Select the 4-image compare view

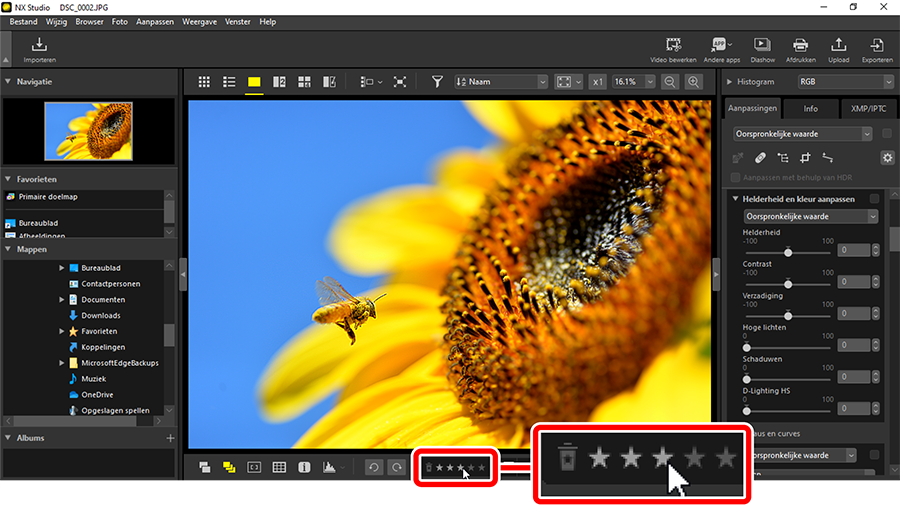[304, 82]
